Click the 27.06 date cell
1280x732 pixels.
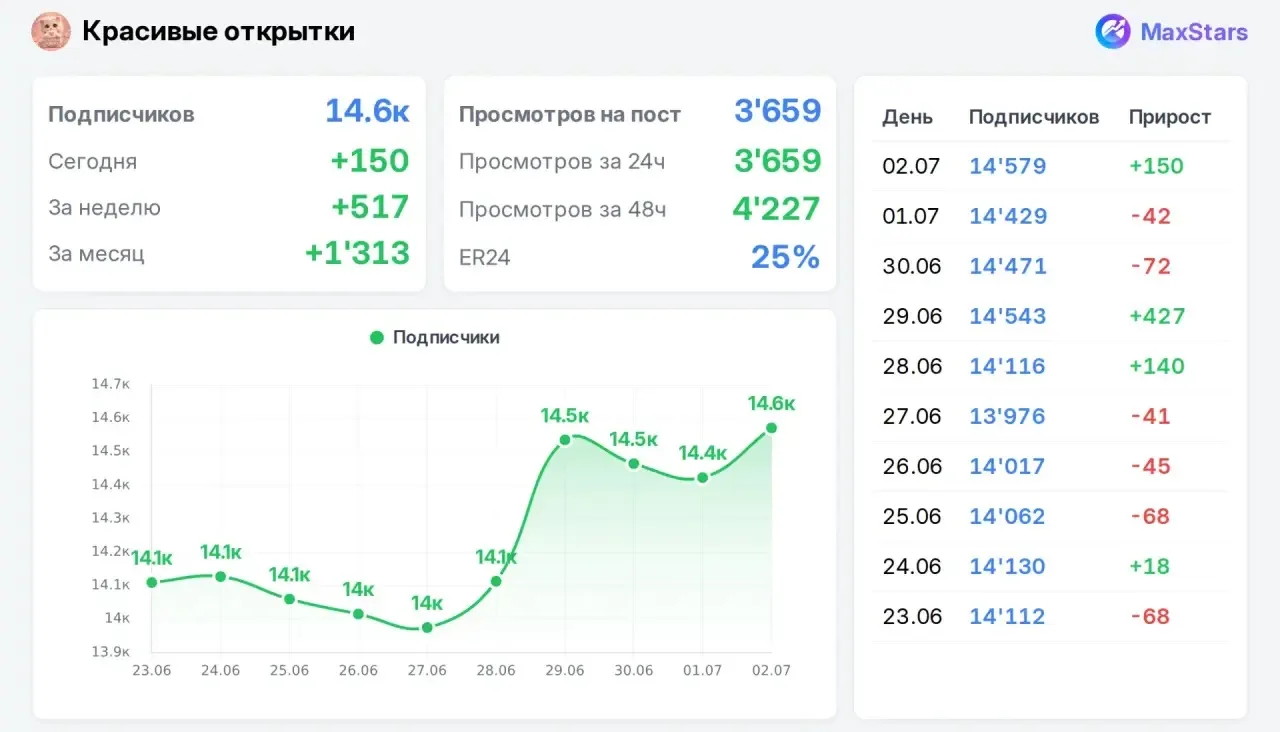pos(912,416)
